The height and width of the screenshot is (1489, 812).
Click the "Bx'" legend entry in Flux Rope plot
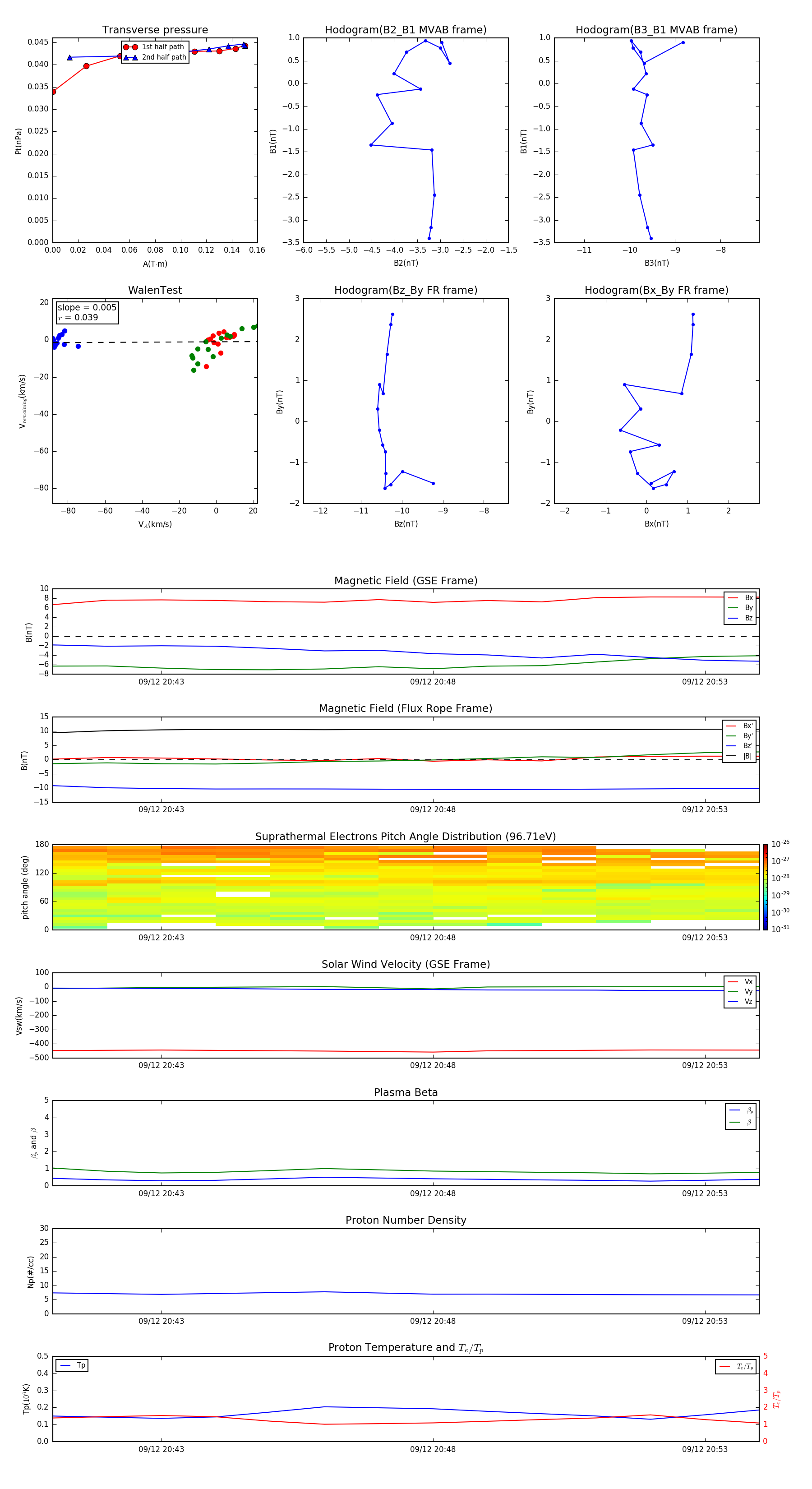point(739,726)
